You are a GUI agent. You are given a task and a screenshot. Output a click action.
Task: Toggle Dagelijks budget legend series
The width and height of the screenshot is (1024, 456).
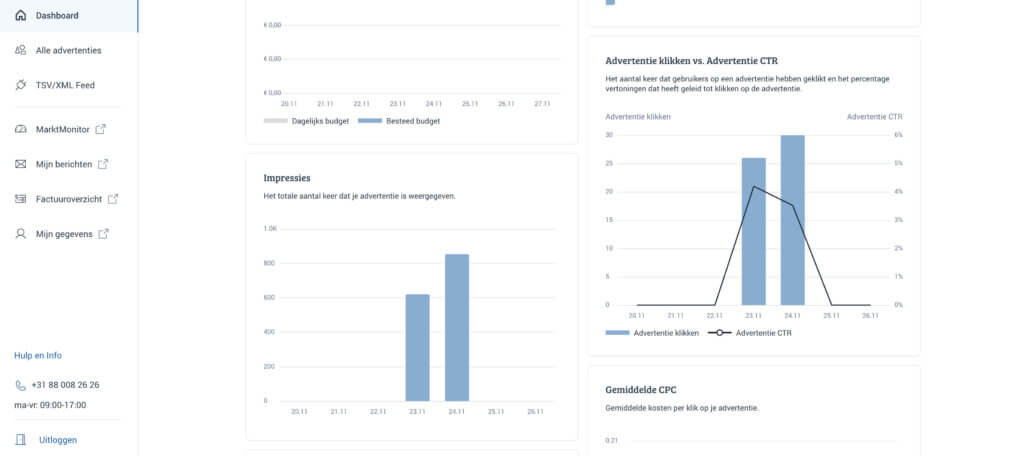(305, 121)
